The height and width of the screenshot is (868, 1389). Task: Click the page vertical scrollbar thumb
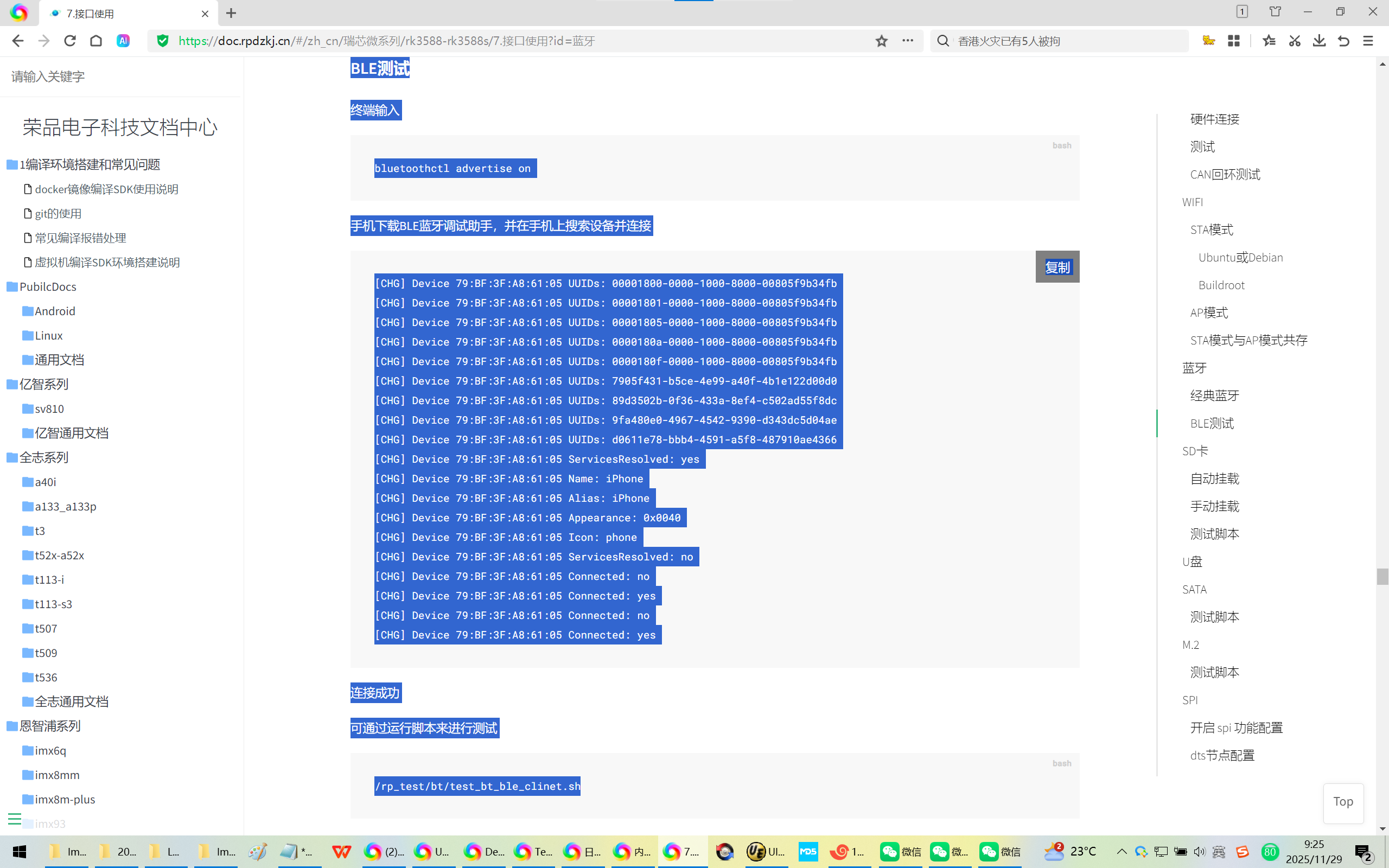point(1382,576)
